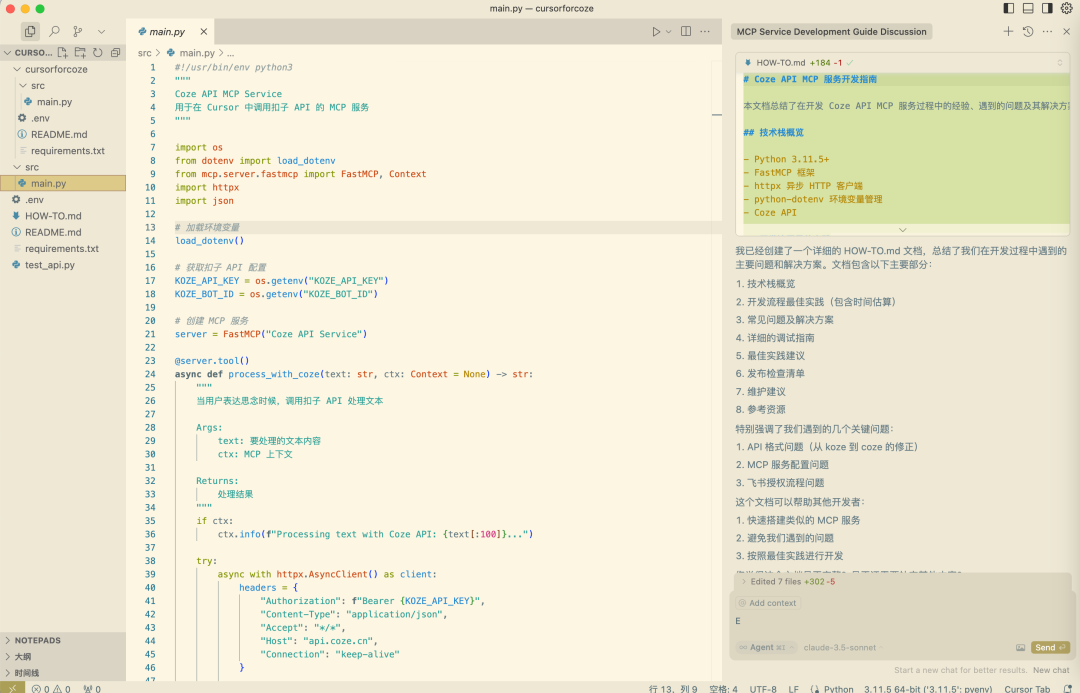This screenshot has height=693, width=1080.
Task: Toggle the primary sidebar layout icon
Action: [x=1009, y=8]
